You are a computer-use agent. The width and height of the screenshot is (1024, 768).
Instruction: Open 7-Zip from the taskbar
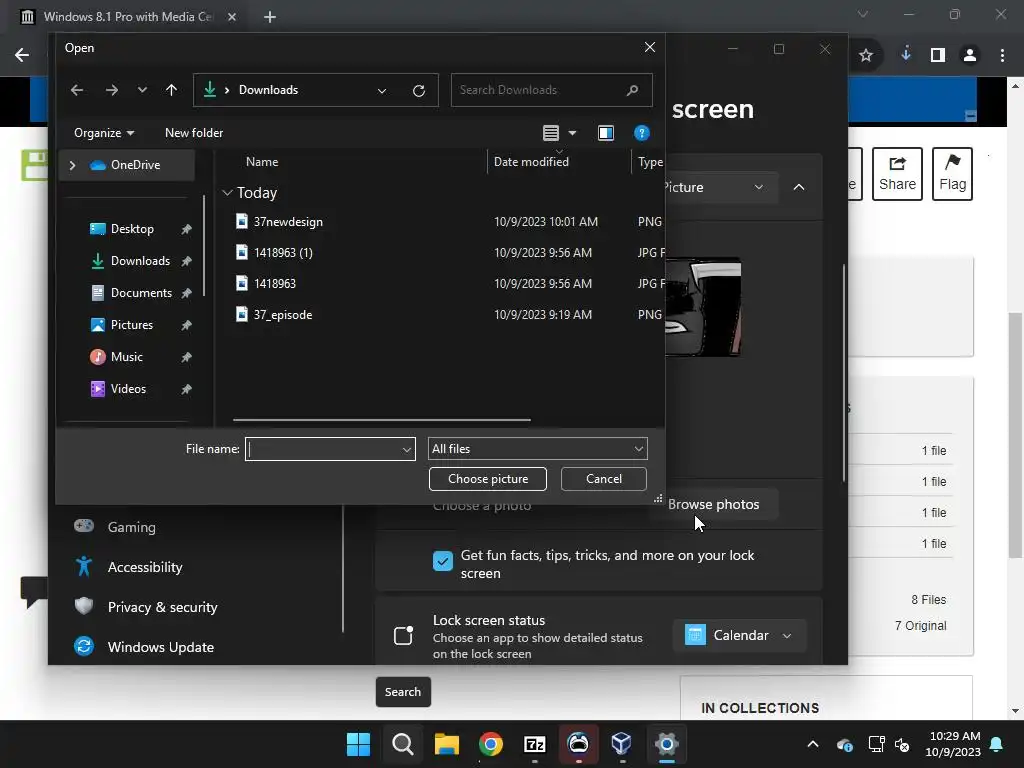click(x=535, y=744)
